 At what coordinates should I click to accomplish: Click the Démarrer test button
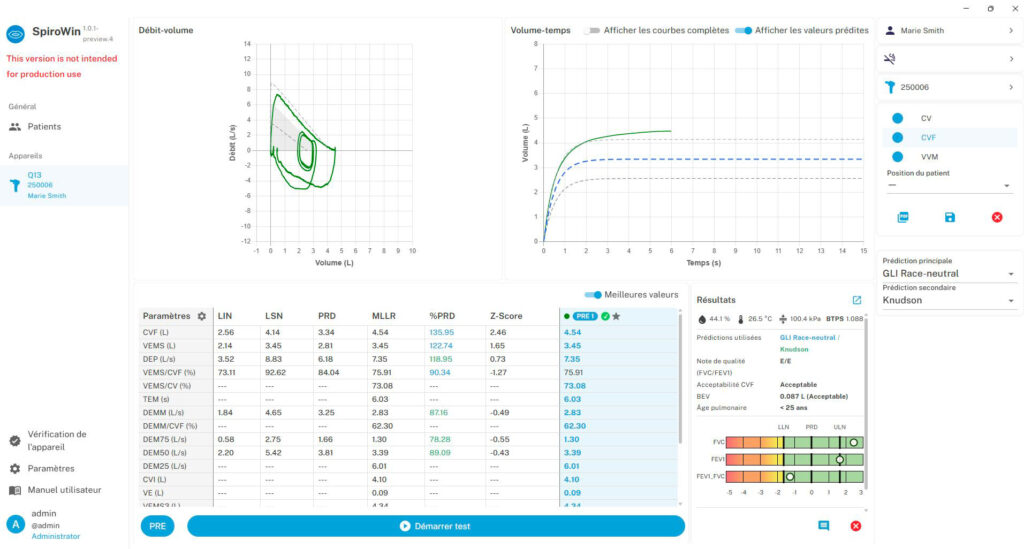click(436, 526)
